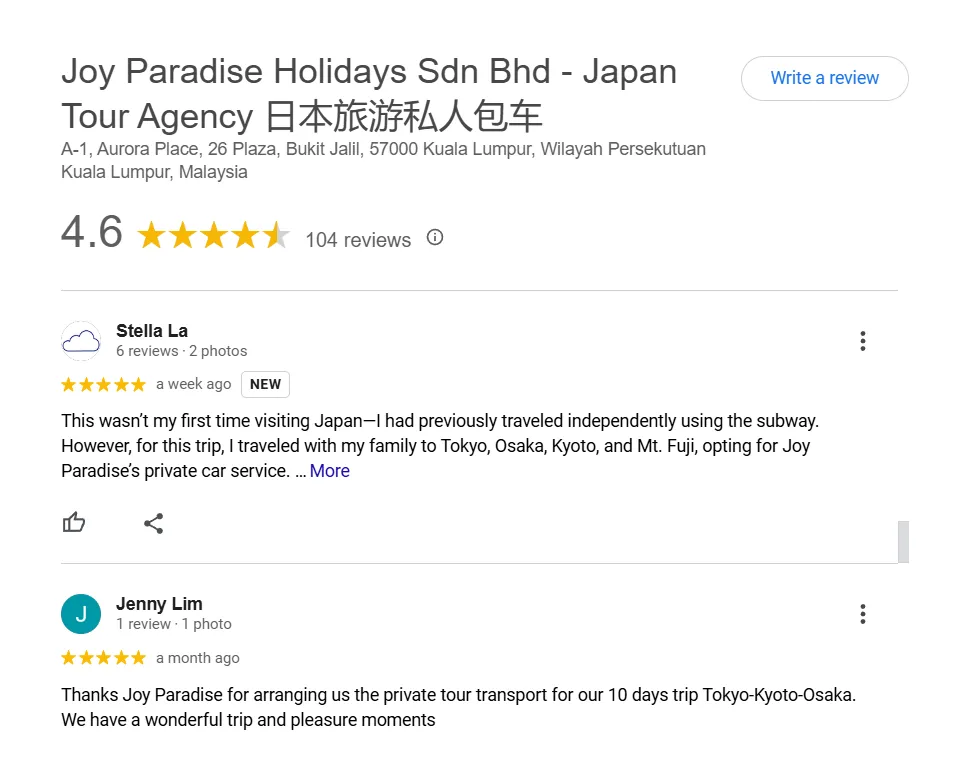Open Stella La's reviewer profile name
Viewport: 970px width, 779px height.
tap(152, 331)
